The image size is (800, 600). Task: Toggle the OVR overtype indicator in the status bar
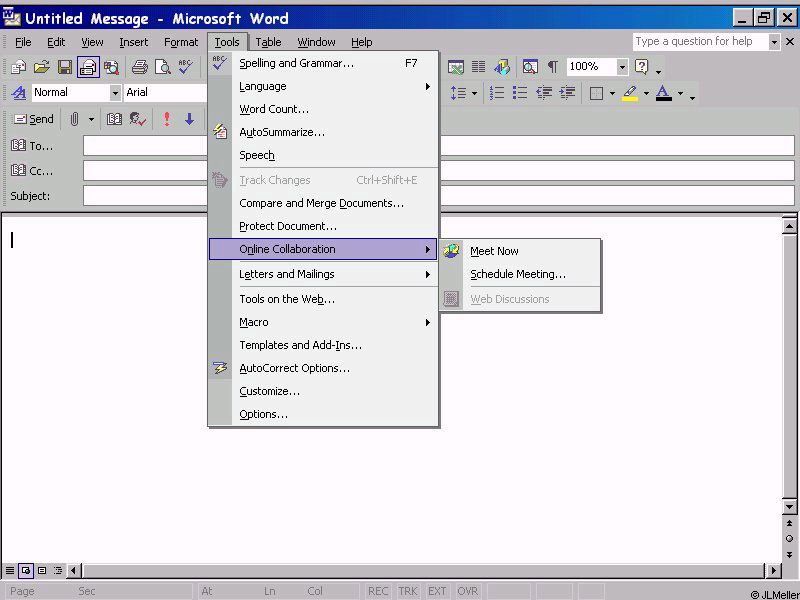coord(466,591)
